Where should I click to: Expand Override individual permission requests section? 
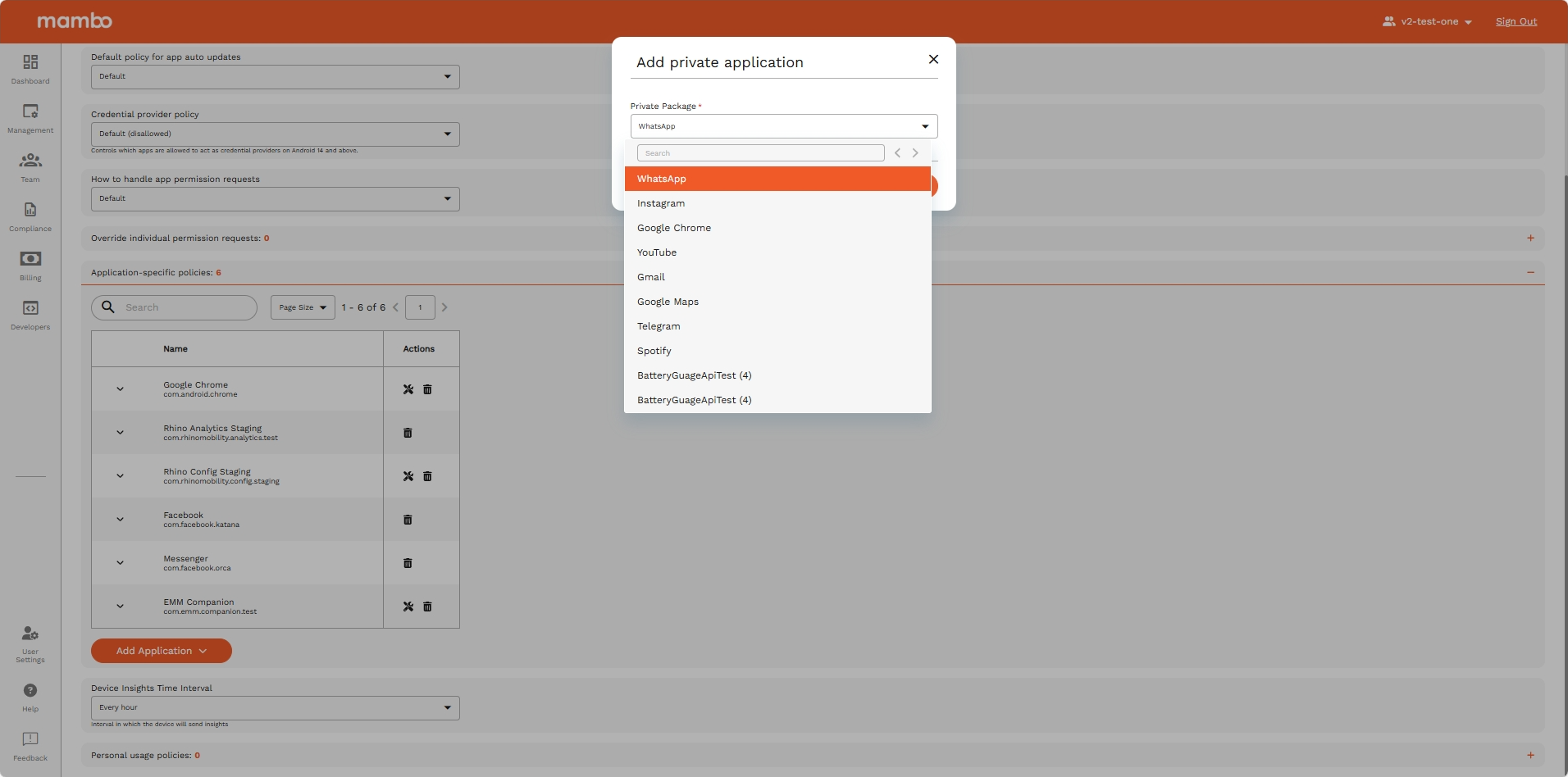[1530, 238]
